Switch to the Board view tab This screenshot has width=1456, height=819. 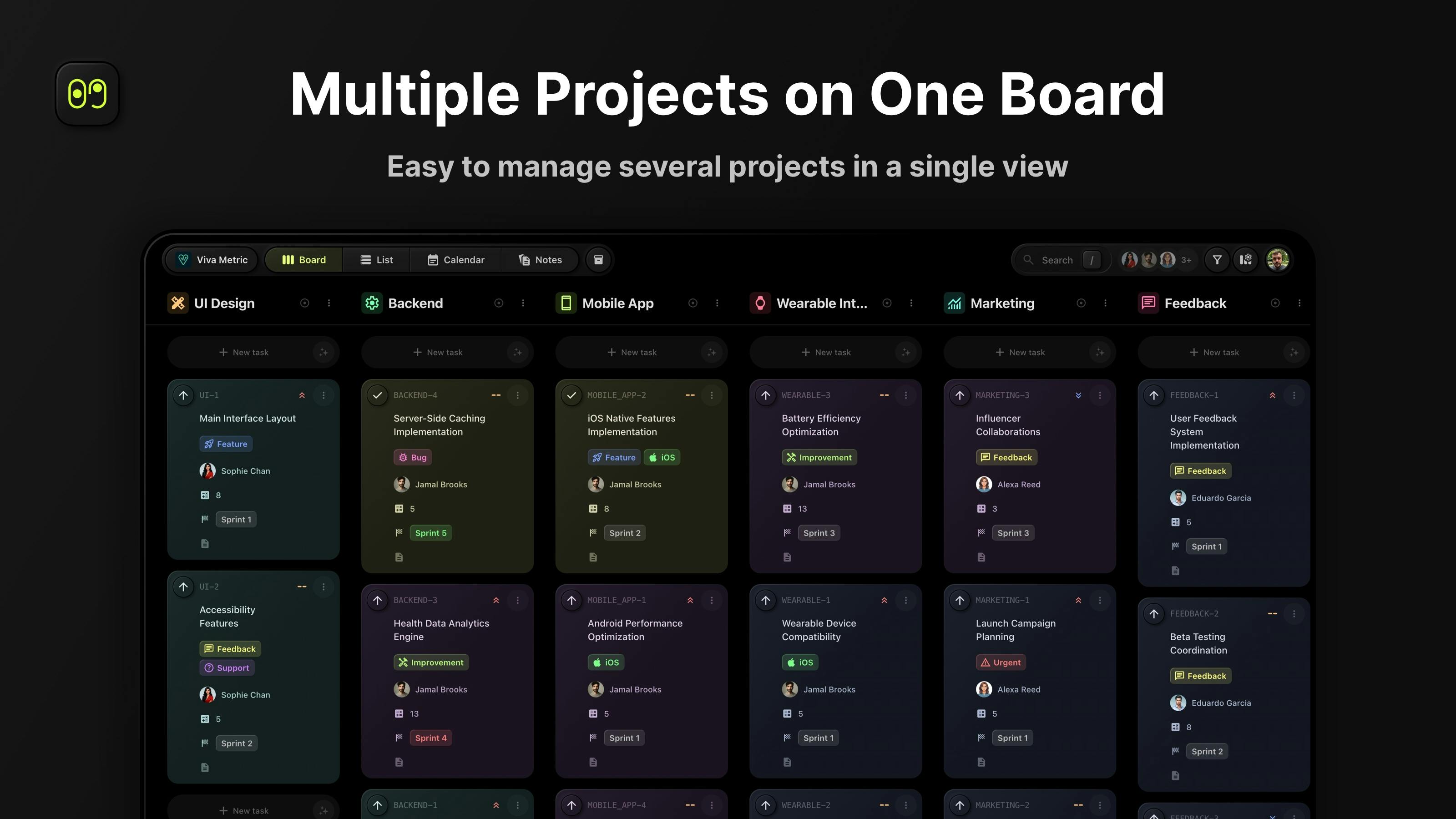click(x=304, y=260)
